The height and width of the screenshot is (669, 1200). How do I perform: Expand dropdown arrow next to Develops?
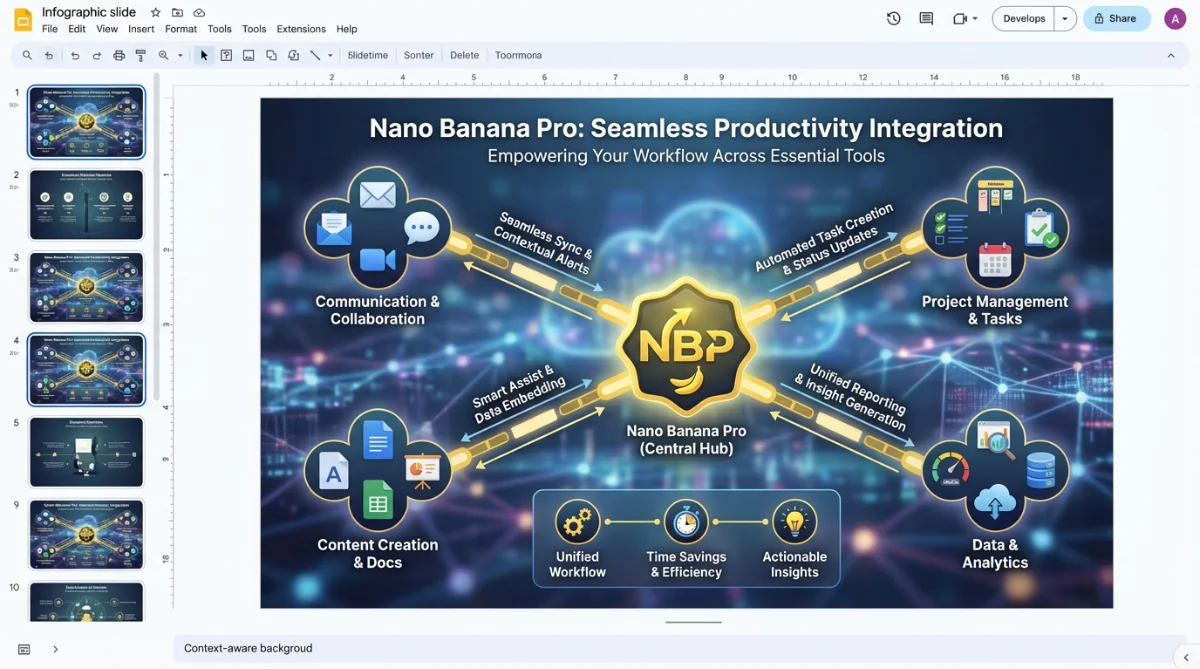(1065, 18)
